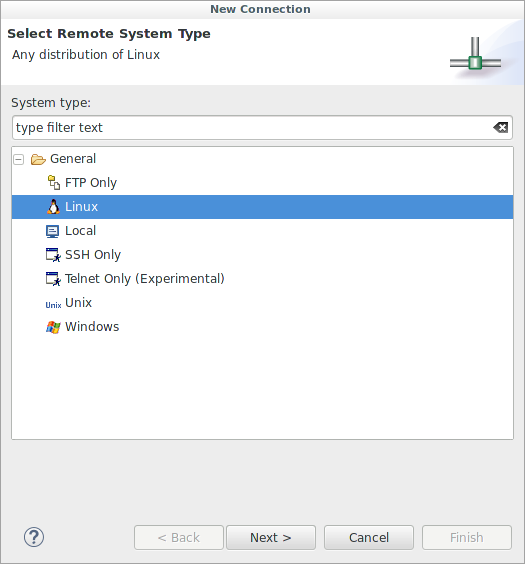Select the General category label
525x564 pixels.
point(73,159)
